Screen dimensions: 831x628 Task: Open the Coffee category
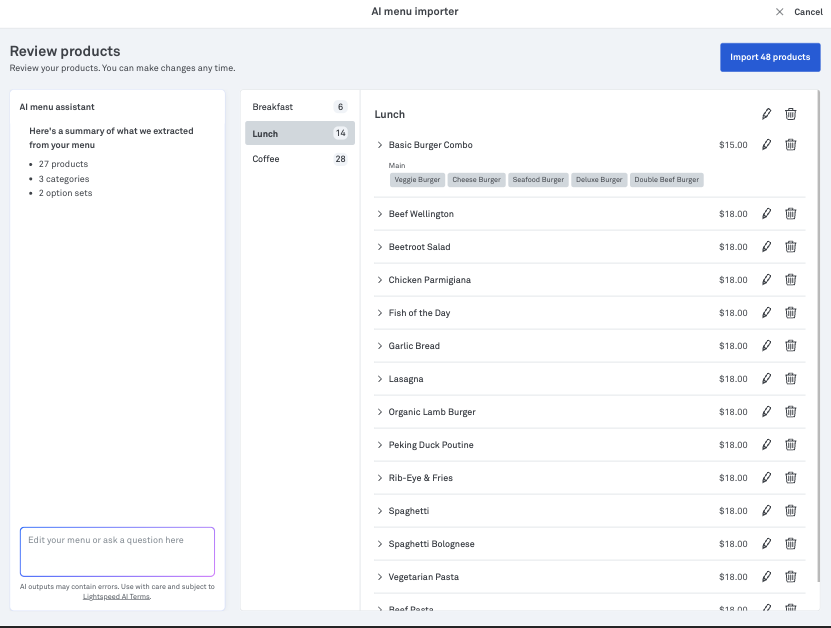click(x=299, y=158)
